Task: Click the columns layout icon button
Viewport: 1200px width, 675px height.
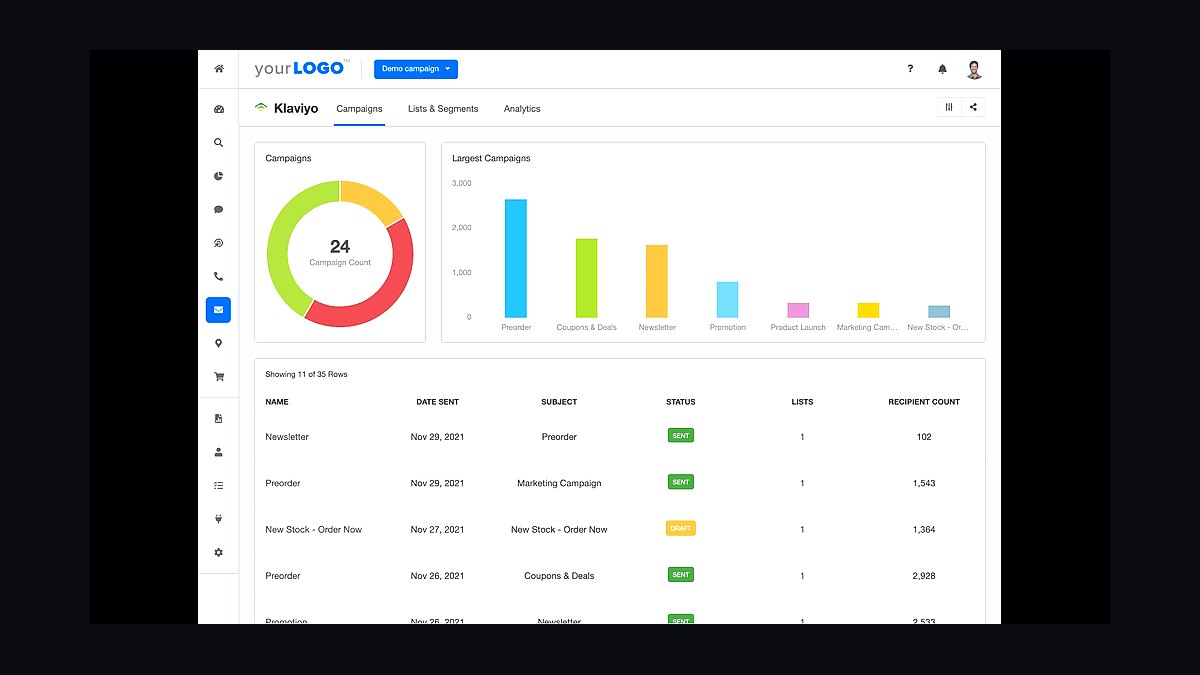Action: 949,107
